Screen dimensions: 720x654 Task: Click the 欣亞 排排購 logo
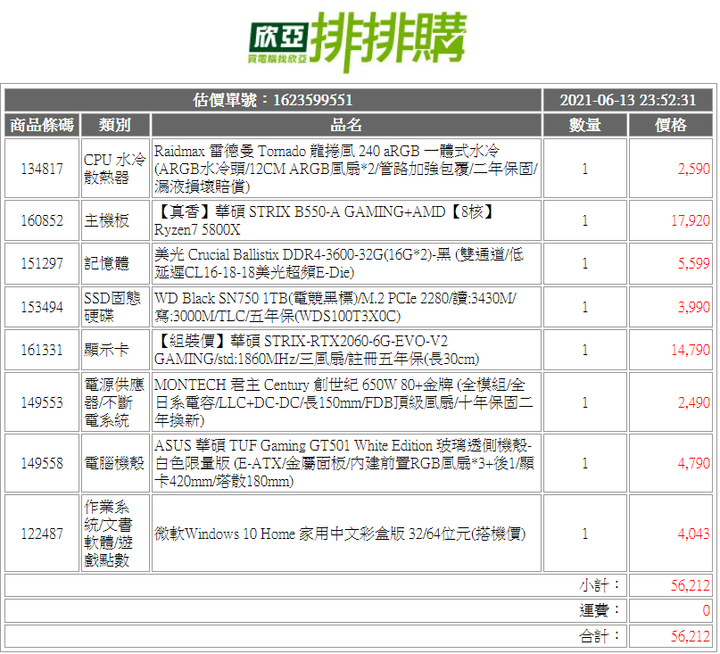(x=357, y=42)
